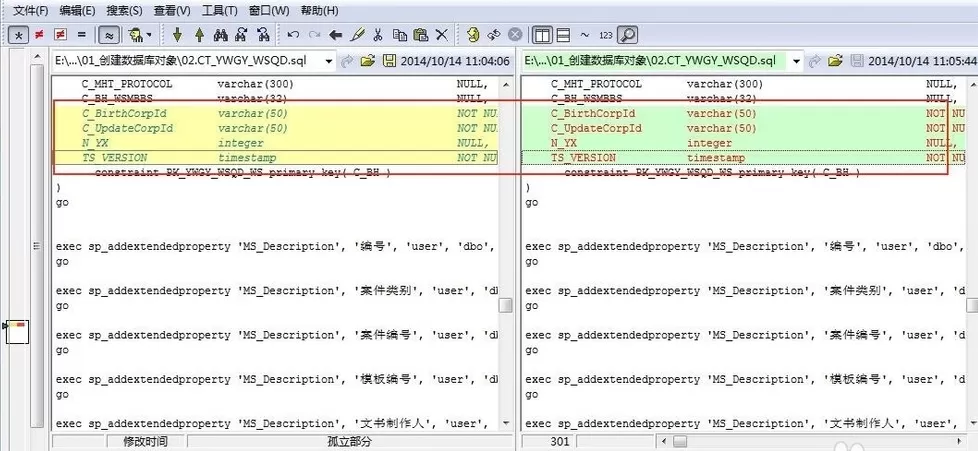The image size is (978, 451).
Task: Redo the last undone edit
Action: (314, 35)
